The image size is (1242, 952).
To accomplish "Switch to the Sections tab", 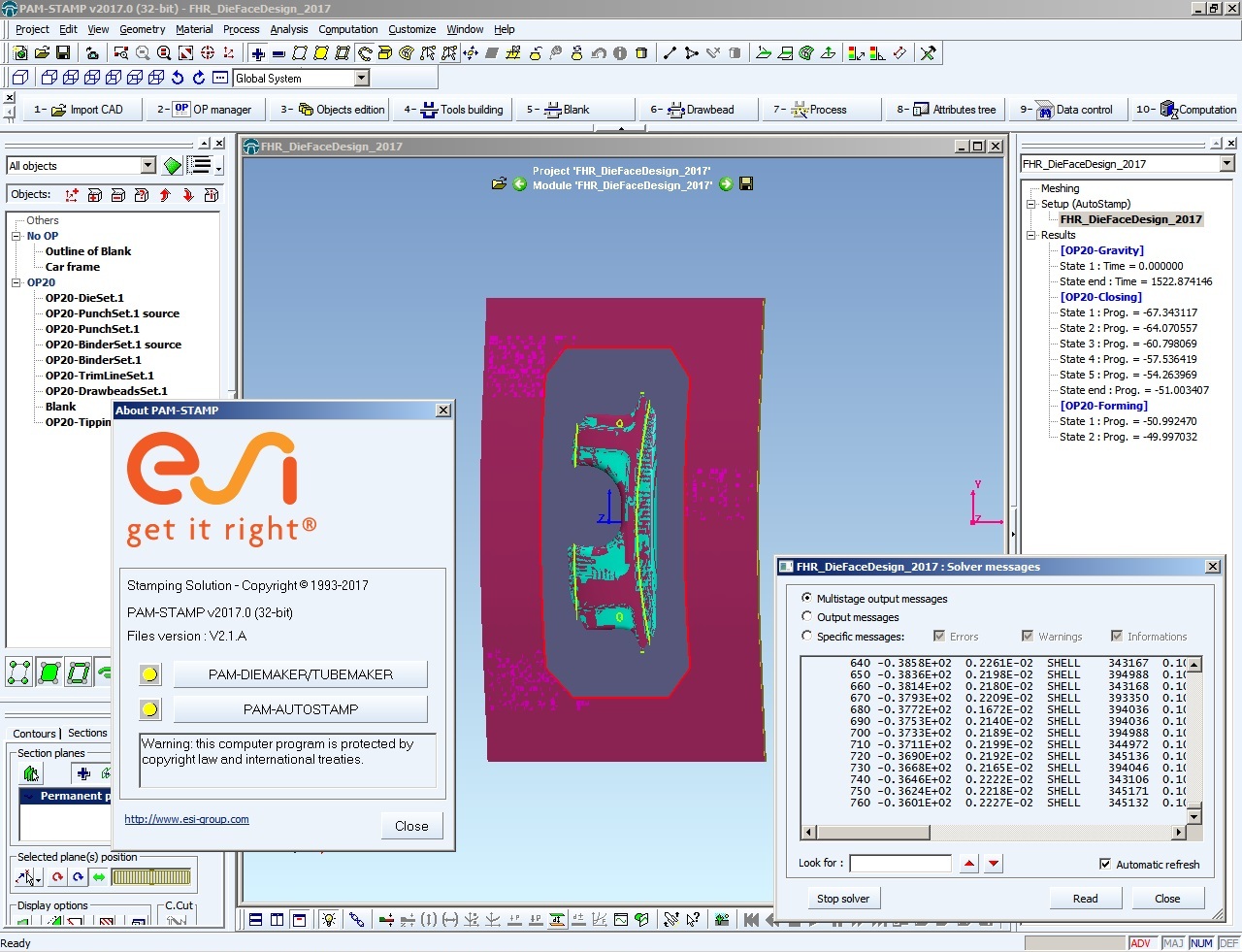I will [x=87, y=733].
